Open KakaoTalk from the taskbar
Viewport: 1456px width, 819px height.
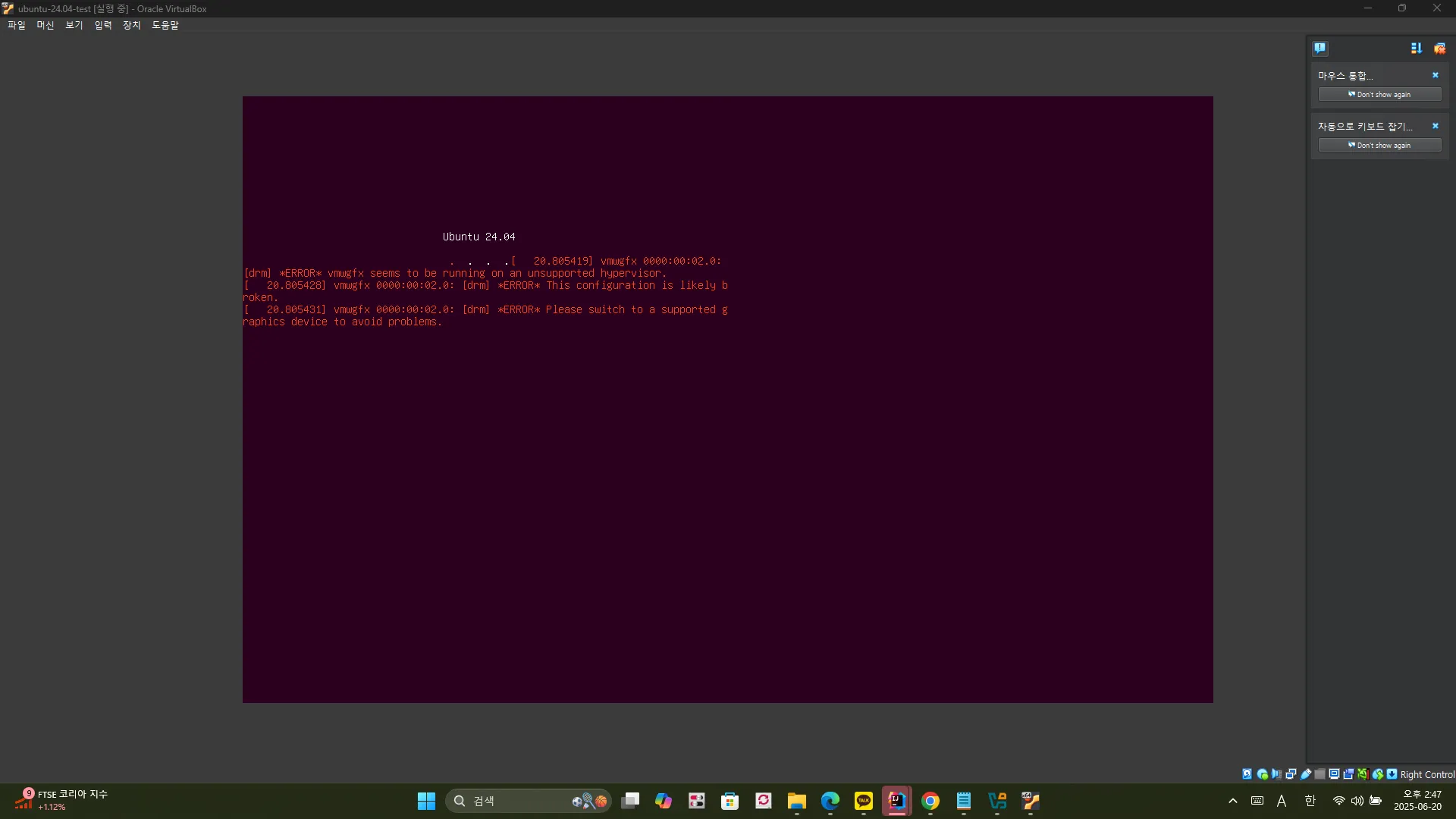pos(864,801)
